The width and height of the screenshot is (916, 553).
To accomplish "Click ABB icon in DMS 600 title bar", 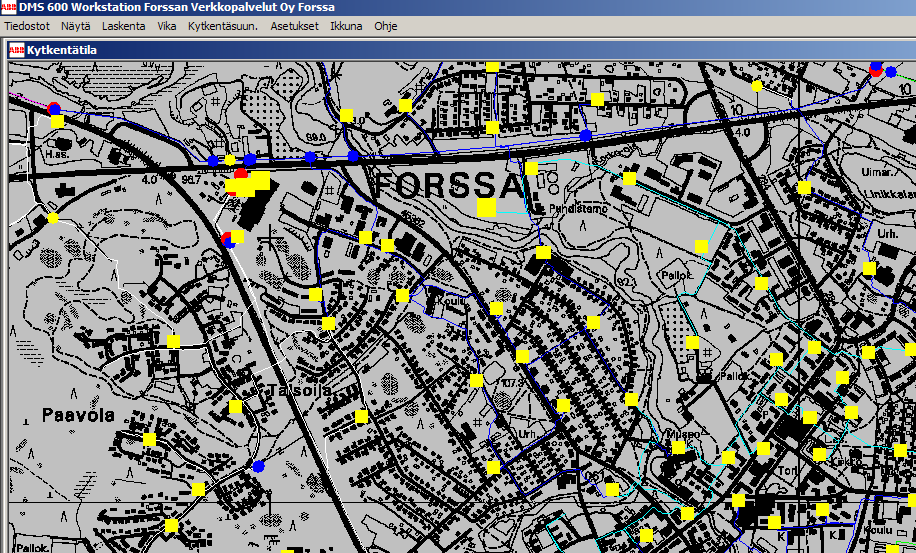I will point(8,7).
